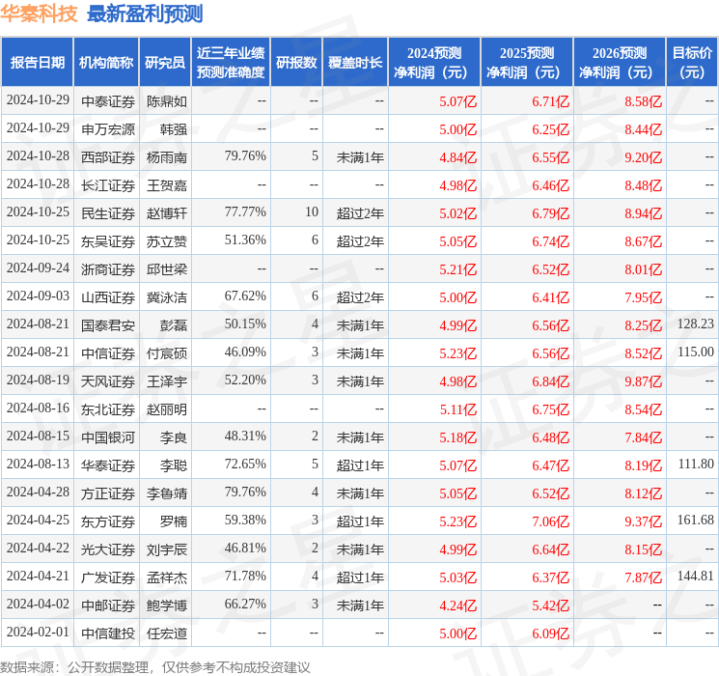The height and width of the screenshot is (676, 719).
Task: Click the target price 115.00
Action: pos(696,352)
